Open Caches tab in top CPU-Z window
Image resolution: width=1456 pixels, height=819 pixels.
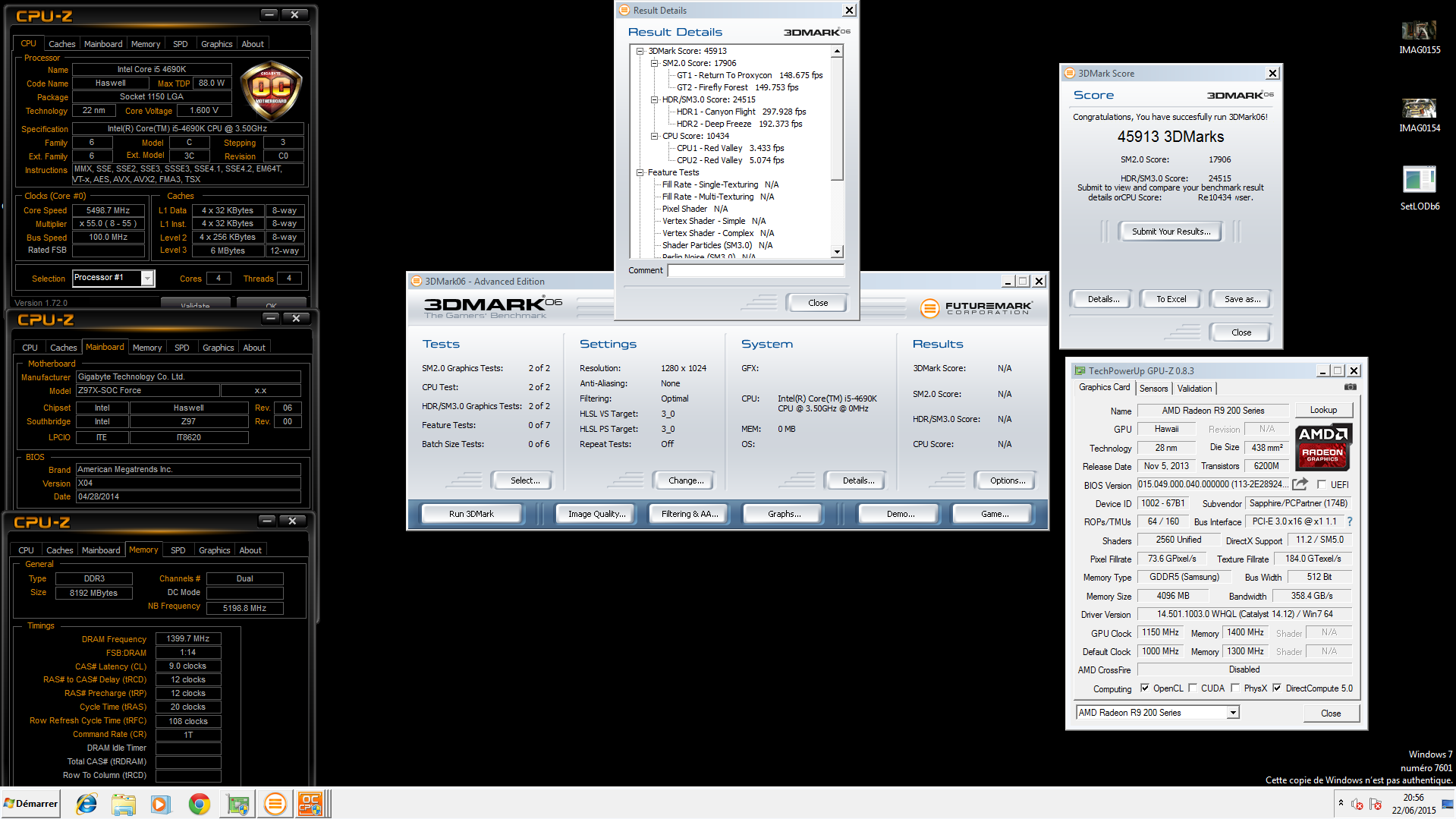(61, 44)
